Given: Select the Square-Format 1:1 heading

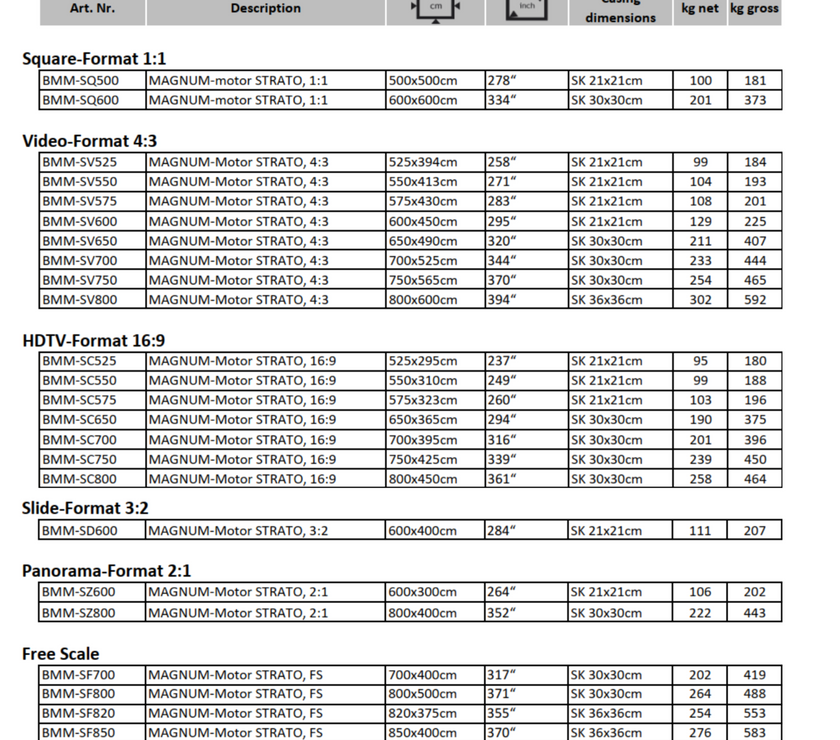Looking at the screenshot, I should [x=94, y=59].
